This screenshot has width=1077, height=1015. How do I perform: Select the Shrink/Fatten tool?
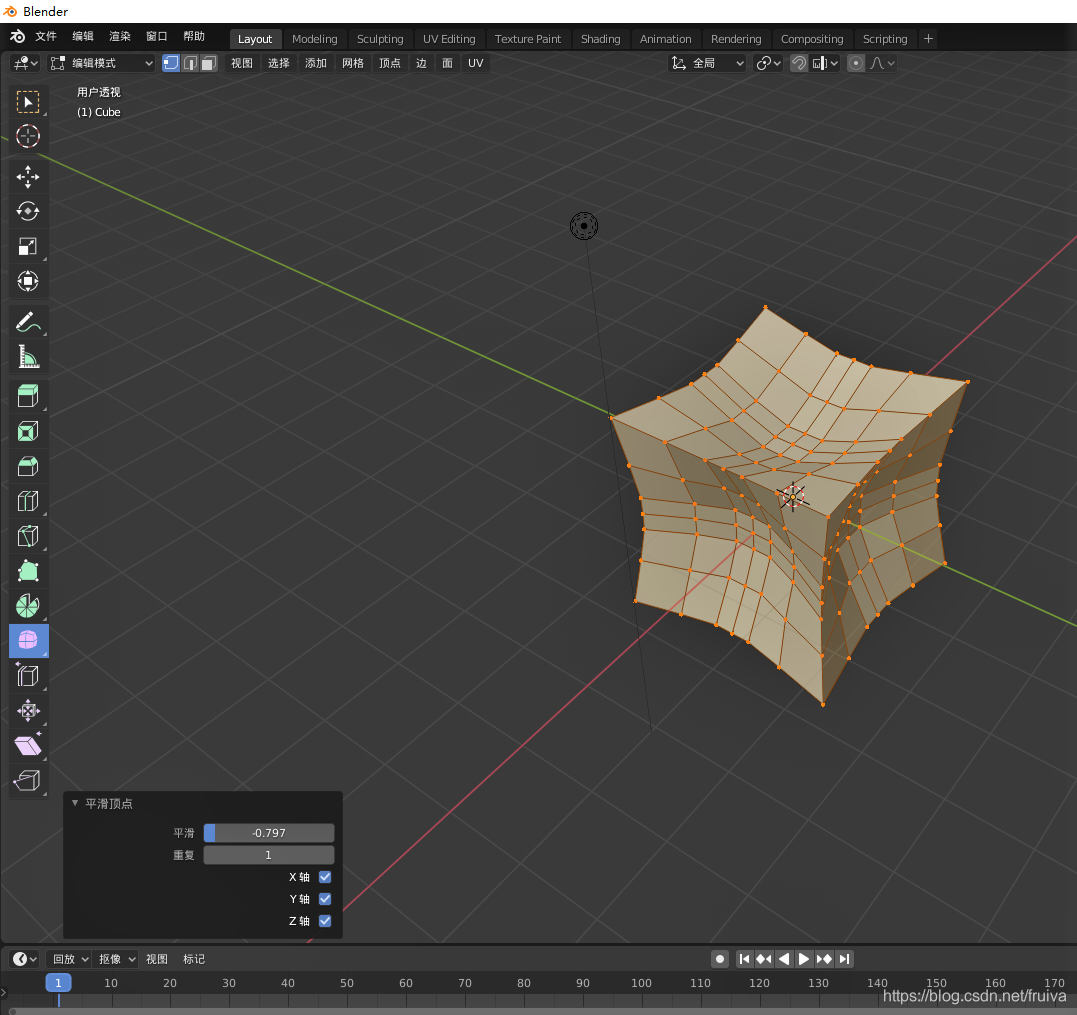point(27,711)
